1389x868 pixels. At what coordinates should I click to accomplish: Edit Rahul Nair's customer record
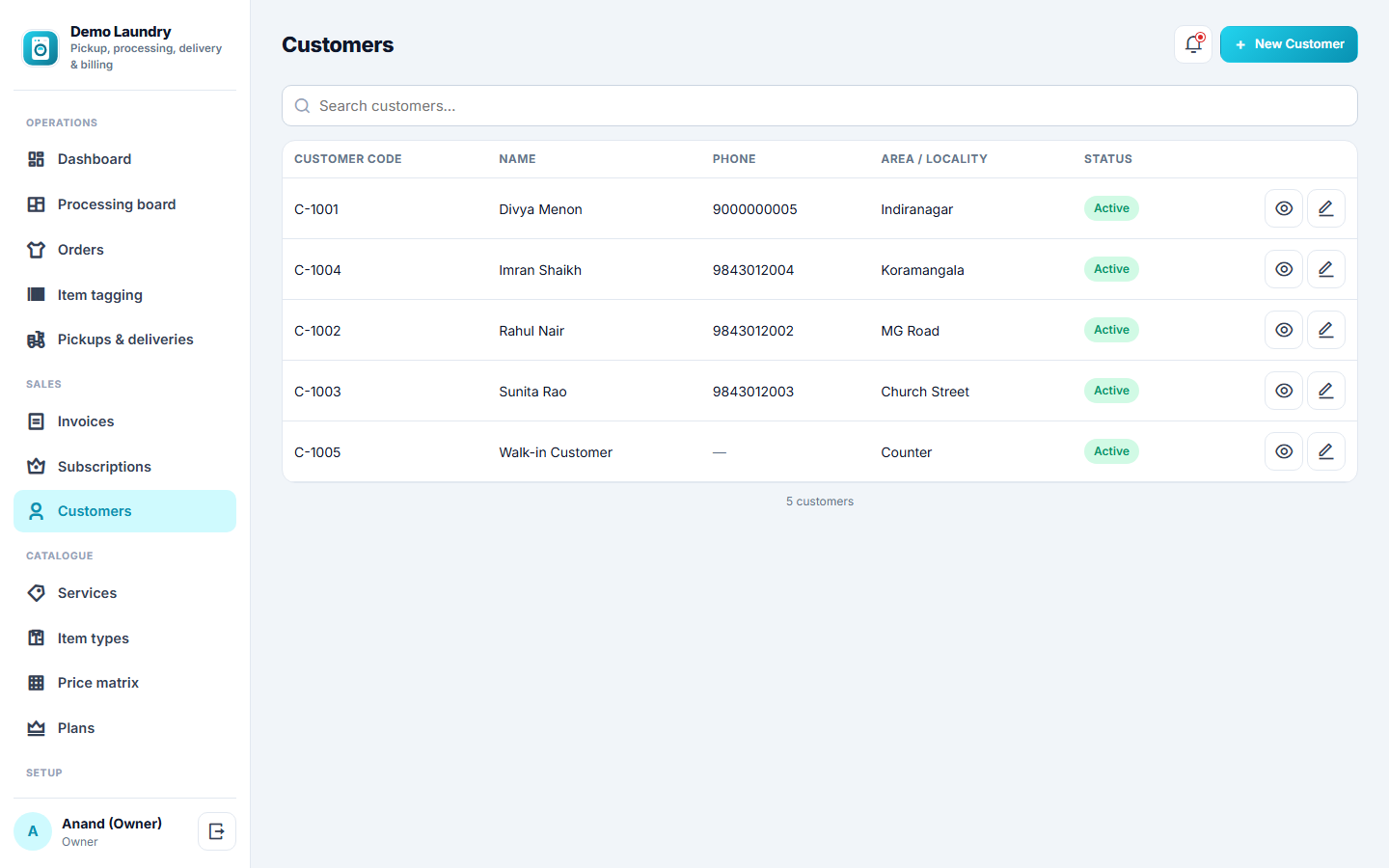click(x=1326, y=330)
